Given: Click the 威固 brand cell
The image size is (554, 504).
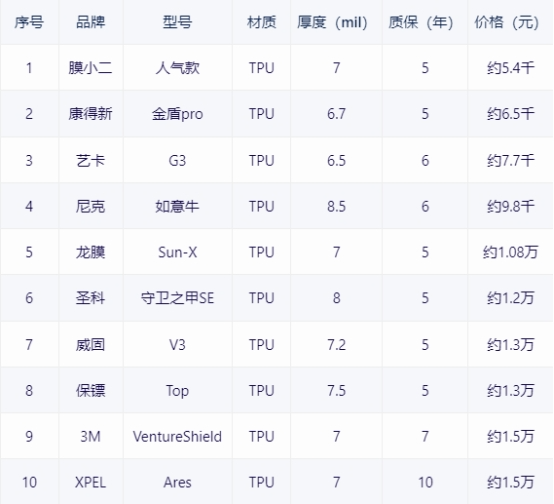Looking at the screenshot, I should pyautogui.click(x=91, y=344).
